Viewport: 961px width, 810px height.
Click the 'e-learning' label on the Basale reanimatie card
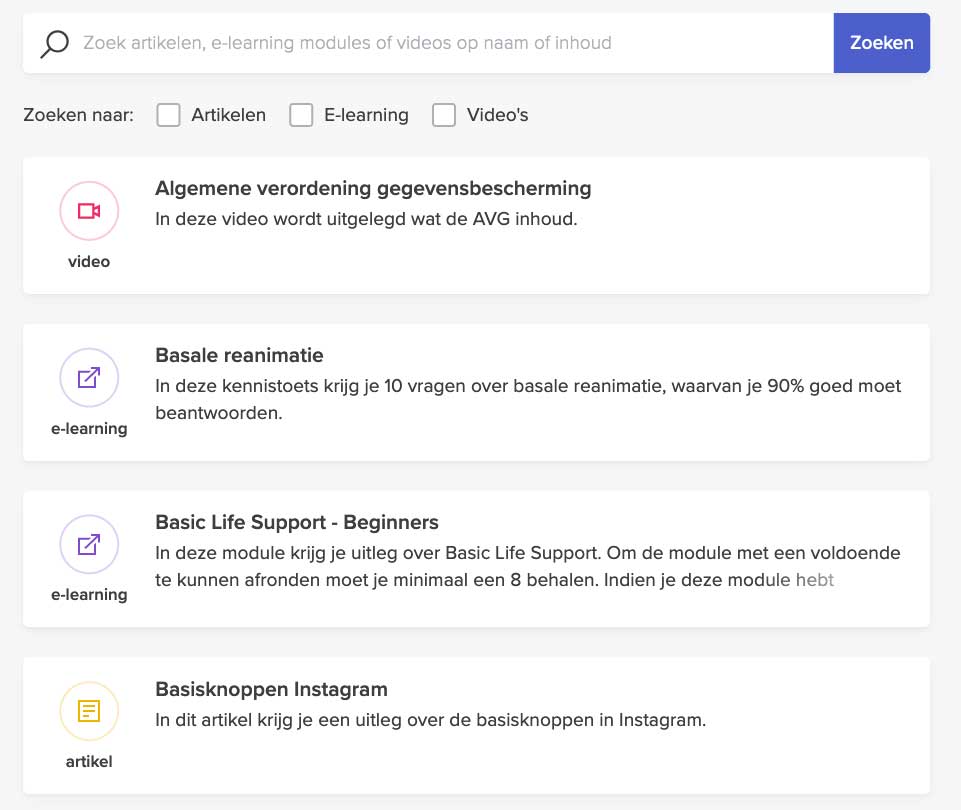89,428
